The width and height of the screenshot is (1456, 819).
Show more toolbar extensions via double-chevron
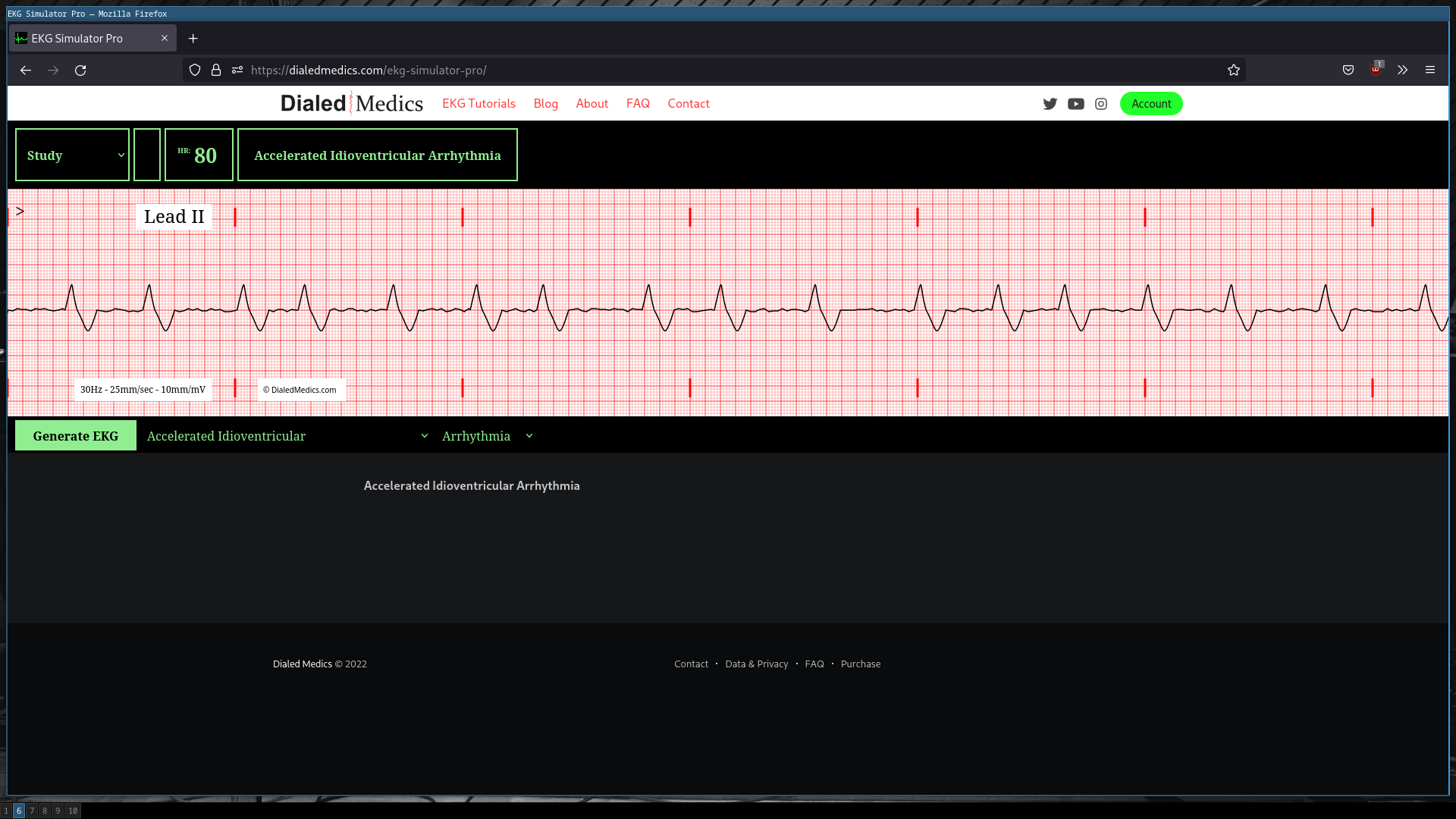[1402, 70]
